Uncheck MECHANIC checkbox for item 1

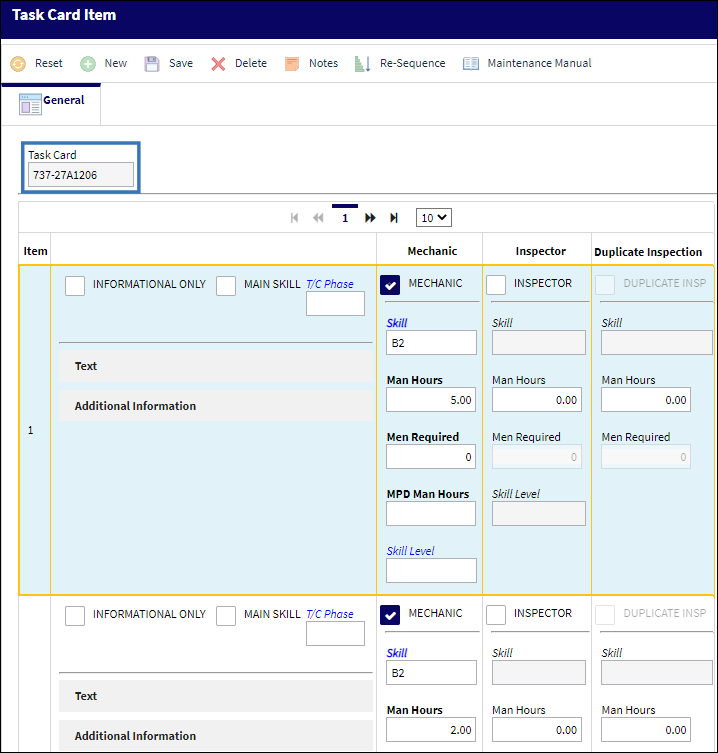pos(390,285)
